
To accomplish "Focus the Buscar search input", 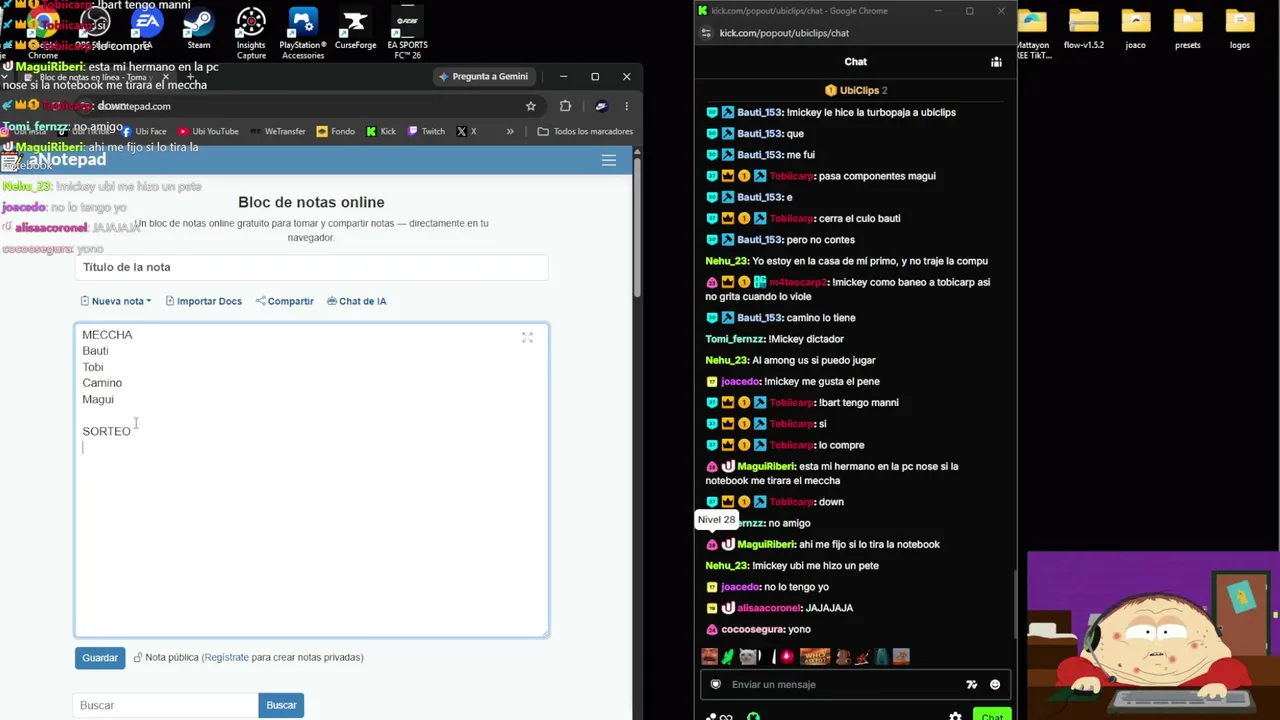I will [166, 706].
